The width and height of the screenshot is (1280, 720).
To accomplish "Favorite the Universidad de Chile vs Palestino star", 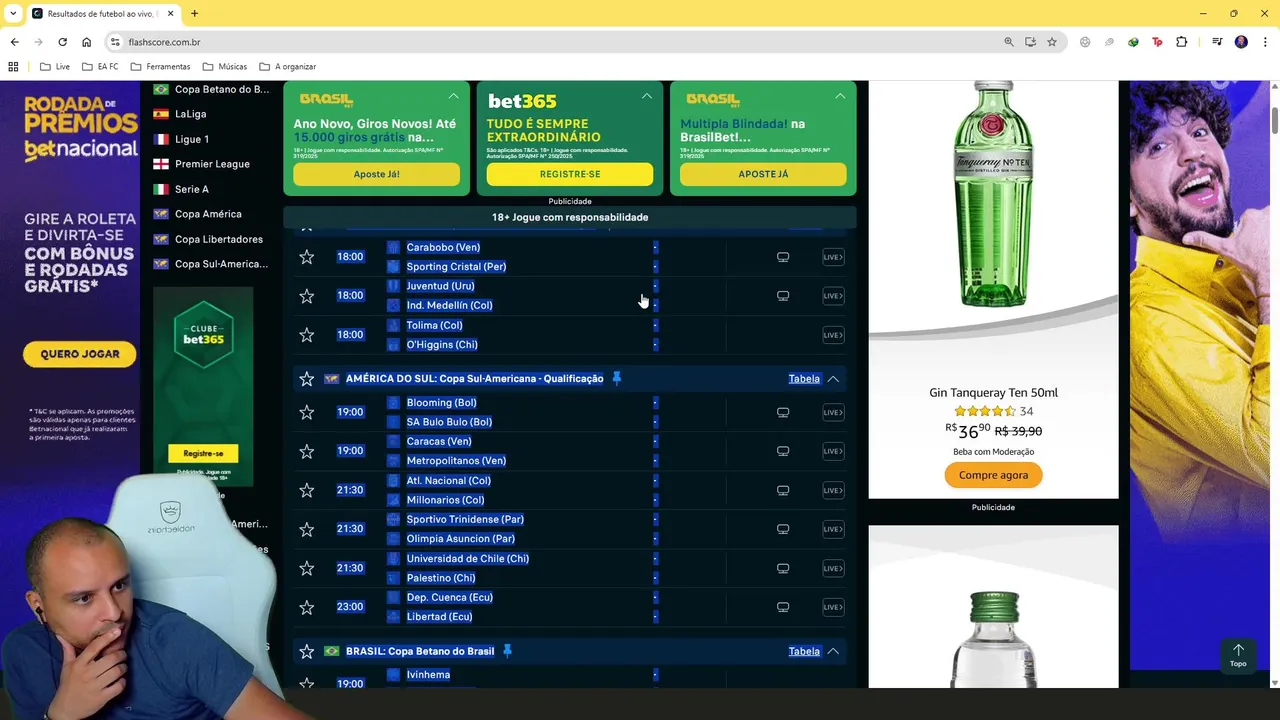I will pyautogui.click(x=307, y=568).
